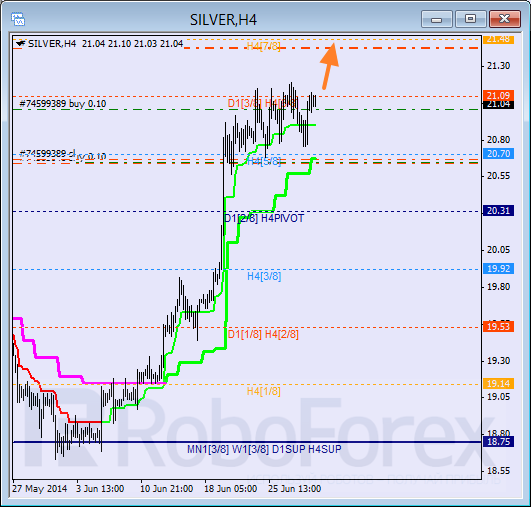Click the 10 Jun 21:00 time axis label
The image size is (531, 507).
pyautogui.click(x=167, y=489)
